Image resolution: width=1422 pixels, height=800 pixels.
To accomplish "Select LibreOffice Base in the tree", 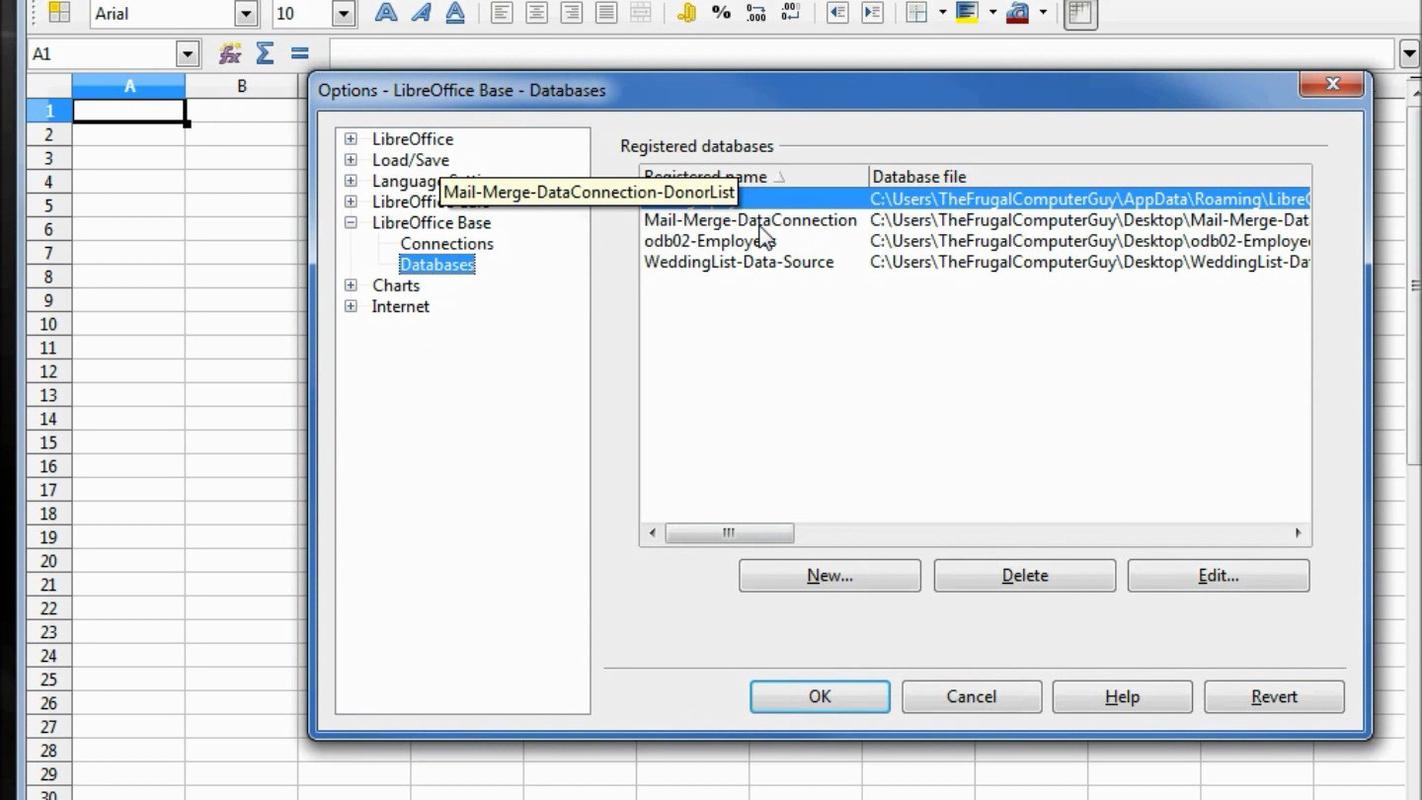I will [x=431, y=223].
